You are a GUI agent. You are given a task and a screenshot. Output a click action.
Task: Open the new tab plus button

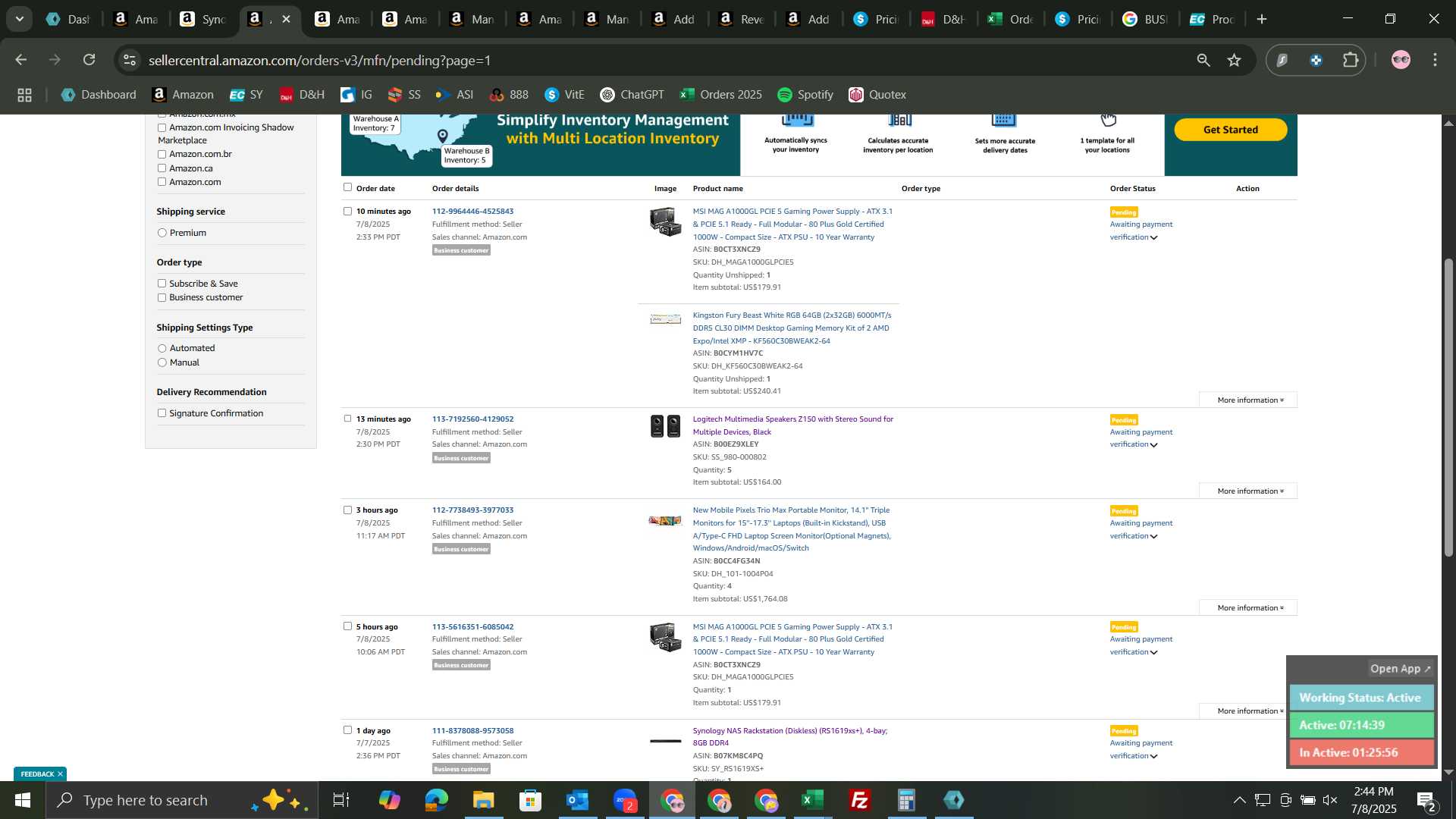[x=1262, y=19]
